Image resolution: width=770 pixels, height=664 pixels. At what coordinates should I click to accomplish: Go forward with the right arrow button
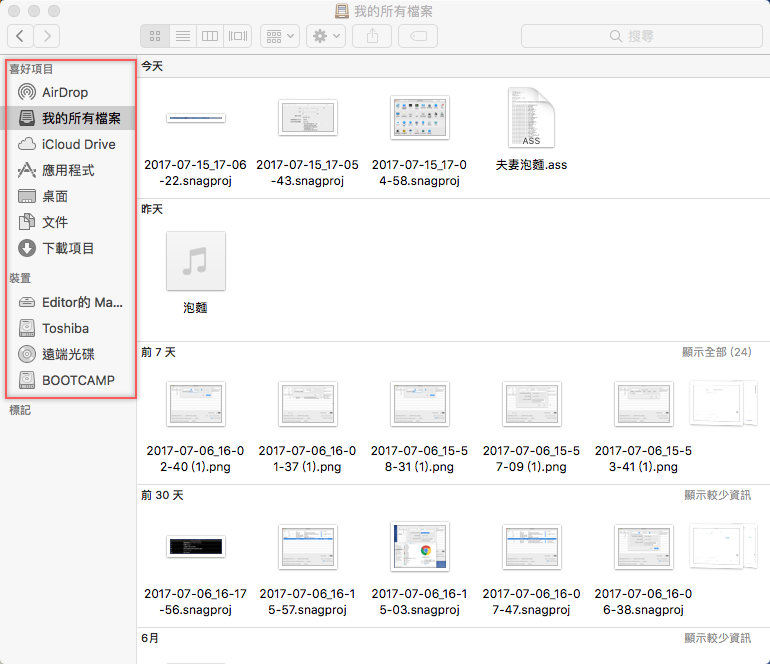pos(47,36)
